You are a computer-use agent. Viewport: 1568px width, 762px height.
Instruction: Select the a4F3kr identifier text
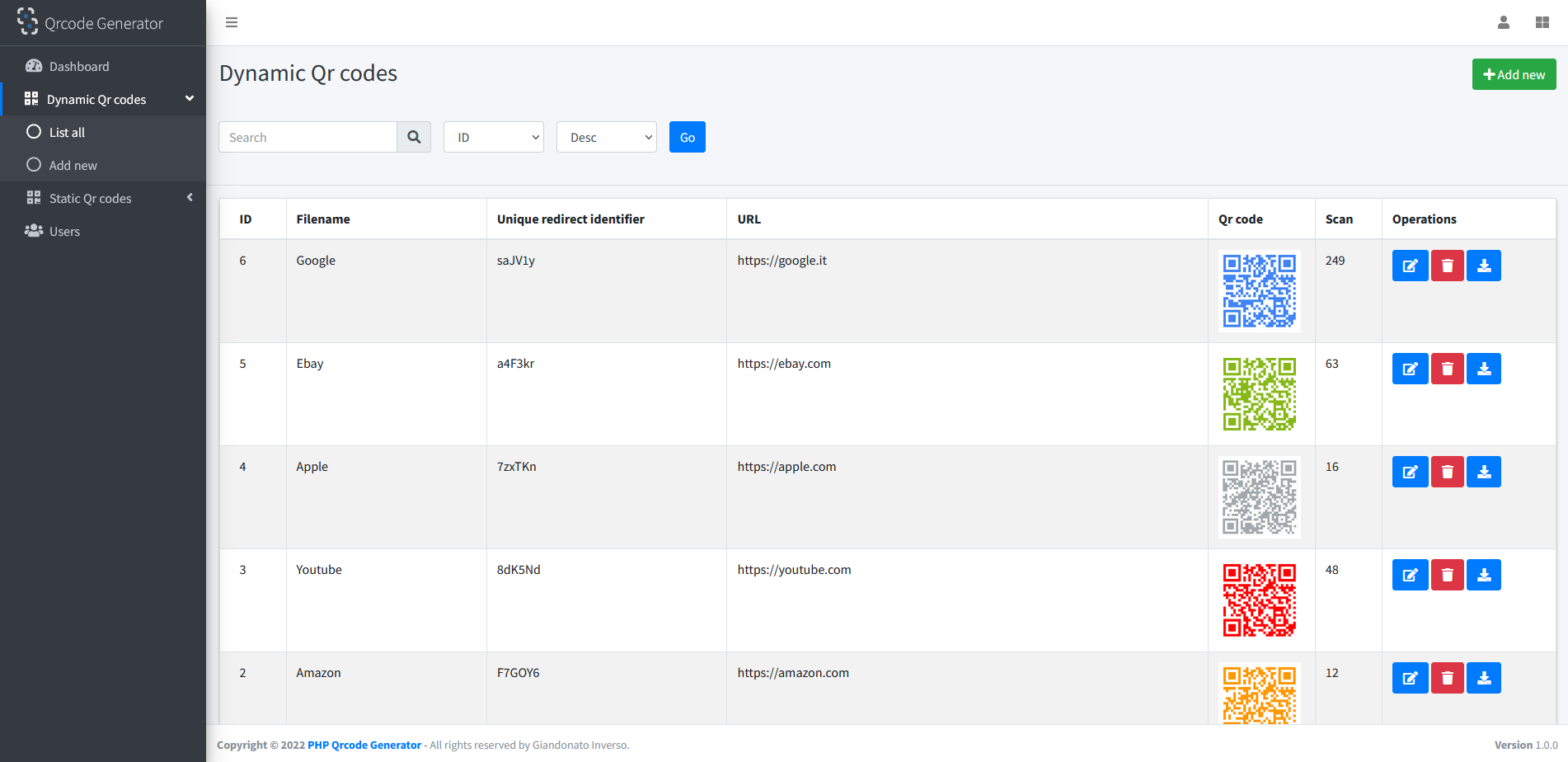515,364
